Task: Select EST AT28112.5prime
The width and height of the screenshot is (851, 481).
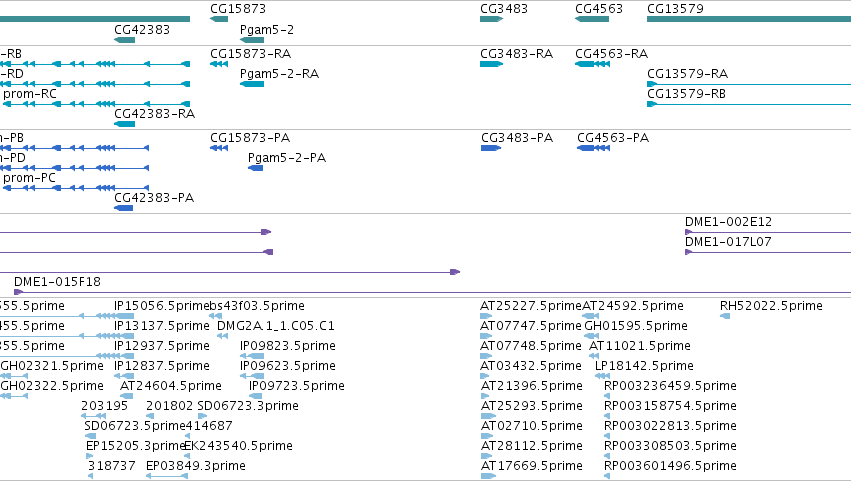Action: click(532, 447)
